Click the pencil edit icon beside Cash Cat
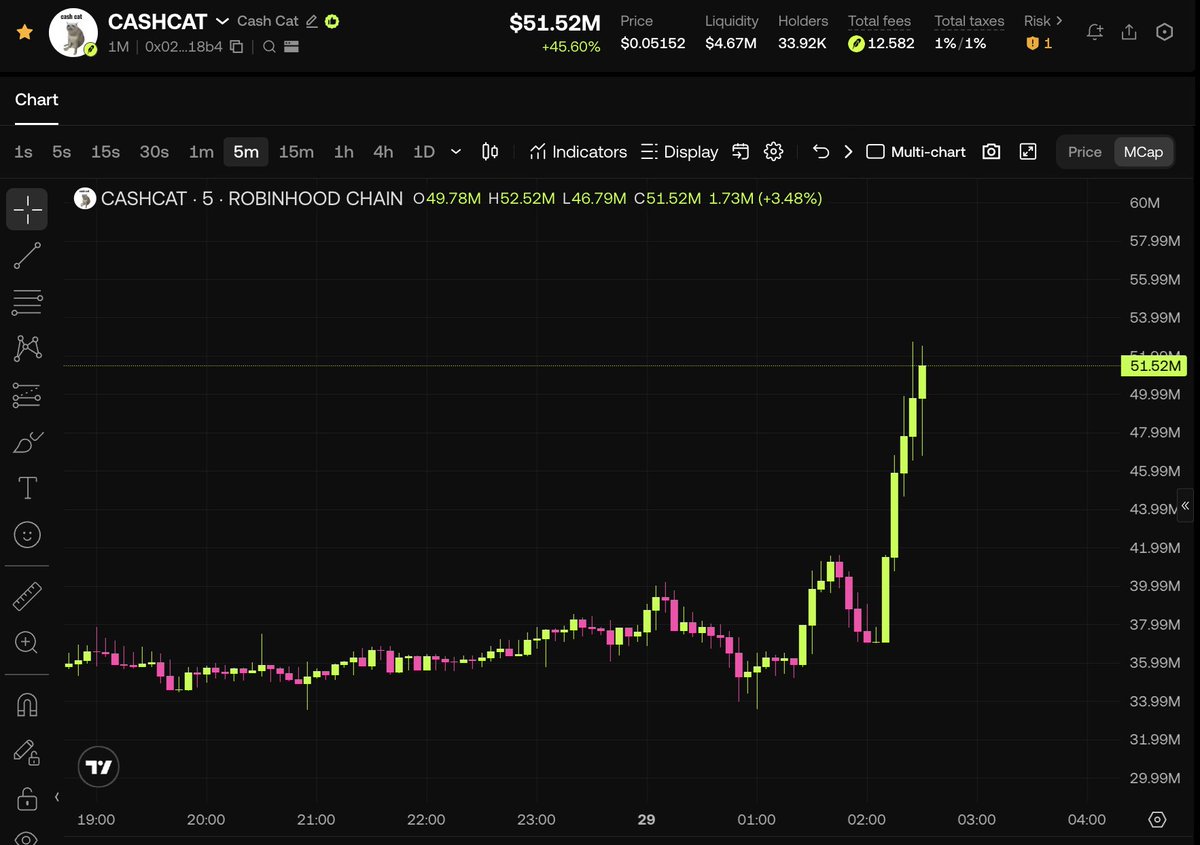1200x845 pixels. [312, 21]
